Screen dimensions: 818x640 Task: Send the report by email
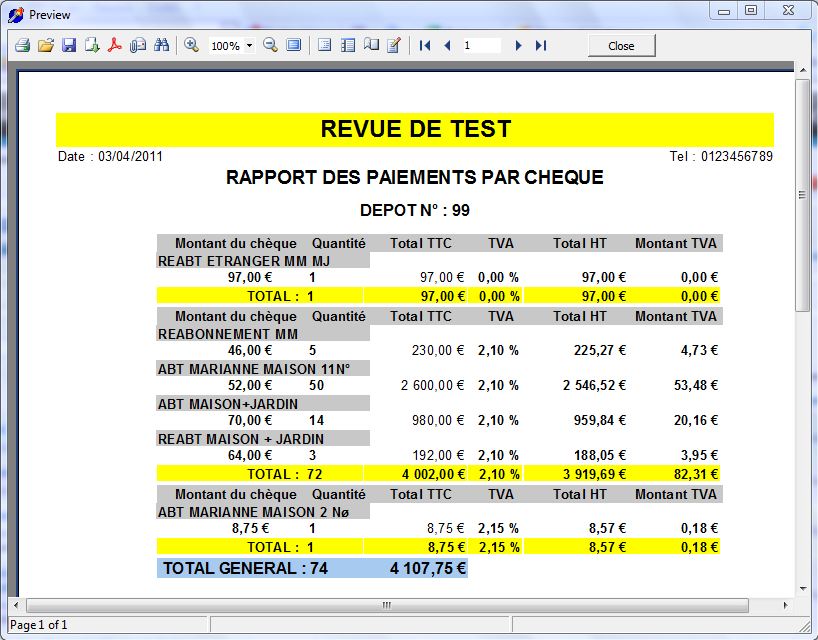tap(136, 45)
